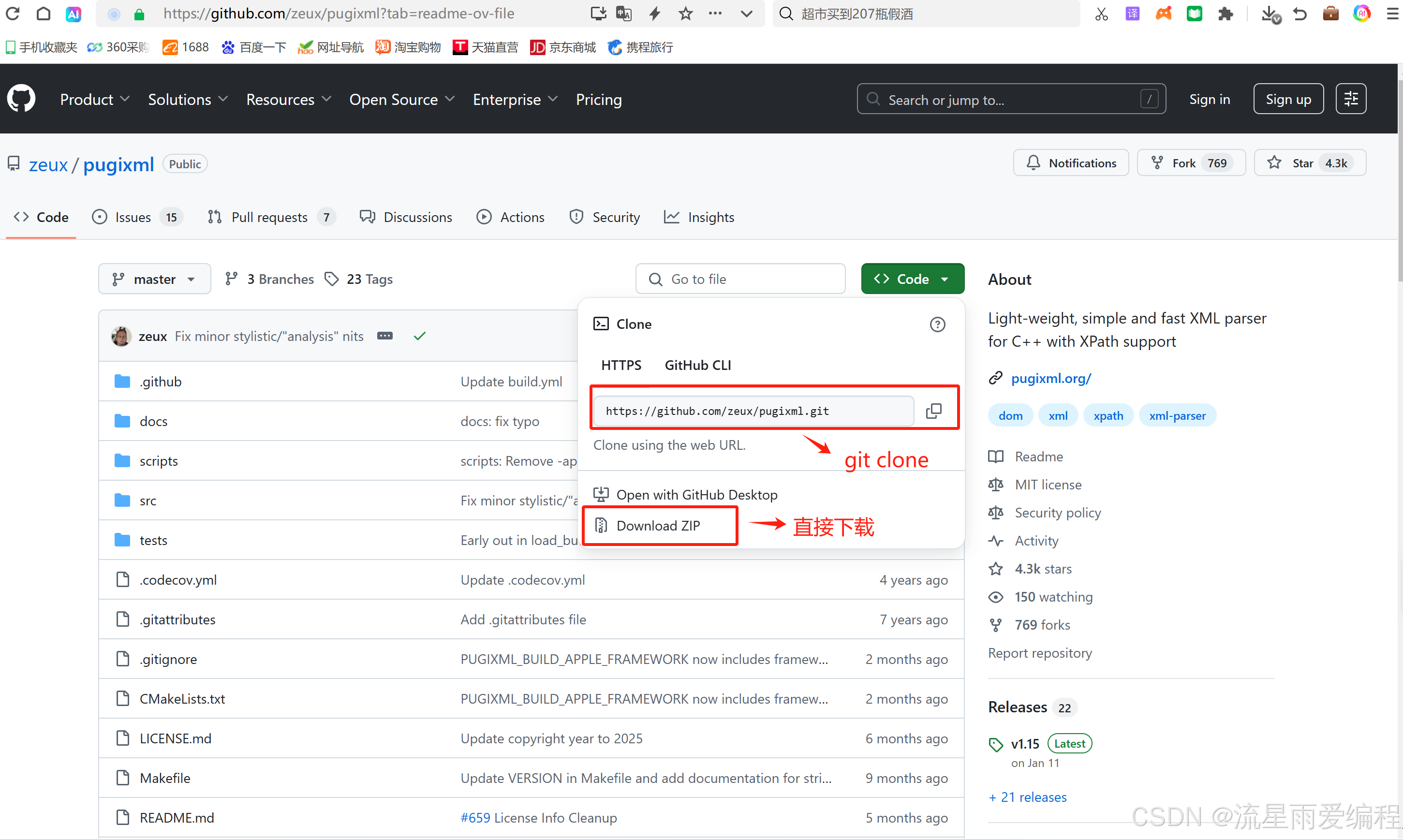Focus the Search or jump to field

pos(1011,99)
